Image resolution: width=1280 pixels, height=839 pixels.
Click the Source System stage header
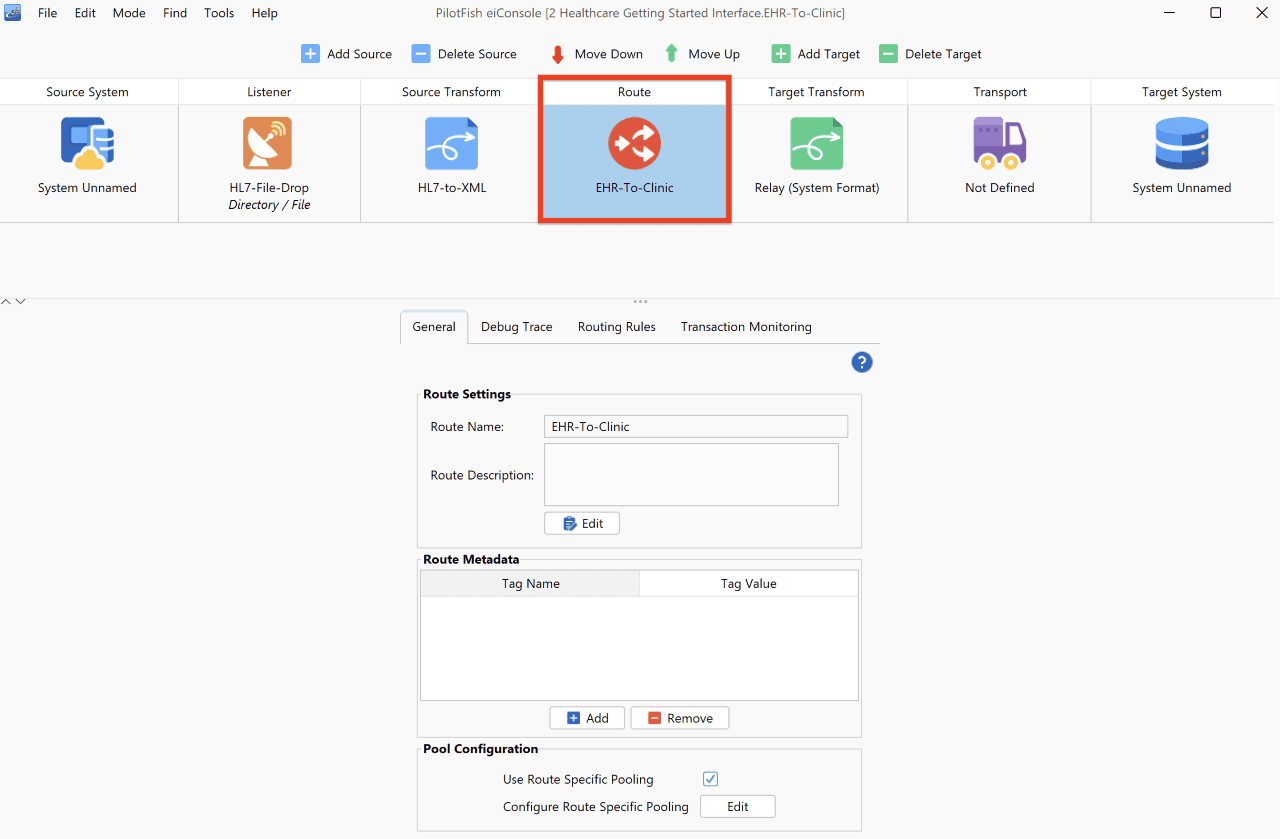pyautogui.click(x=88, y=92)
